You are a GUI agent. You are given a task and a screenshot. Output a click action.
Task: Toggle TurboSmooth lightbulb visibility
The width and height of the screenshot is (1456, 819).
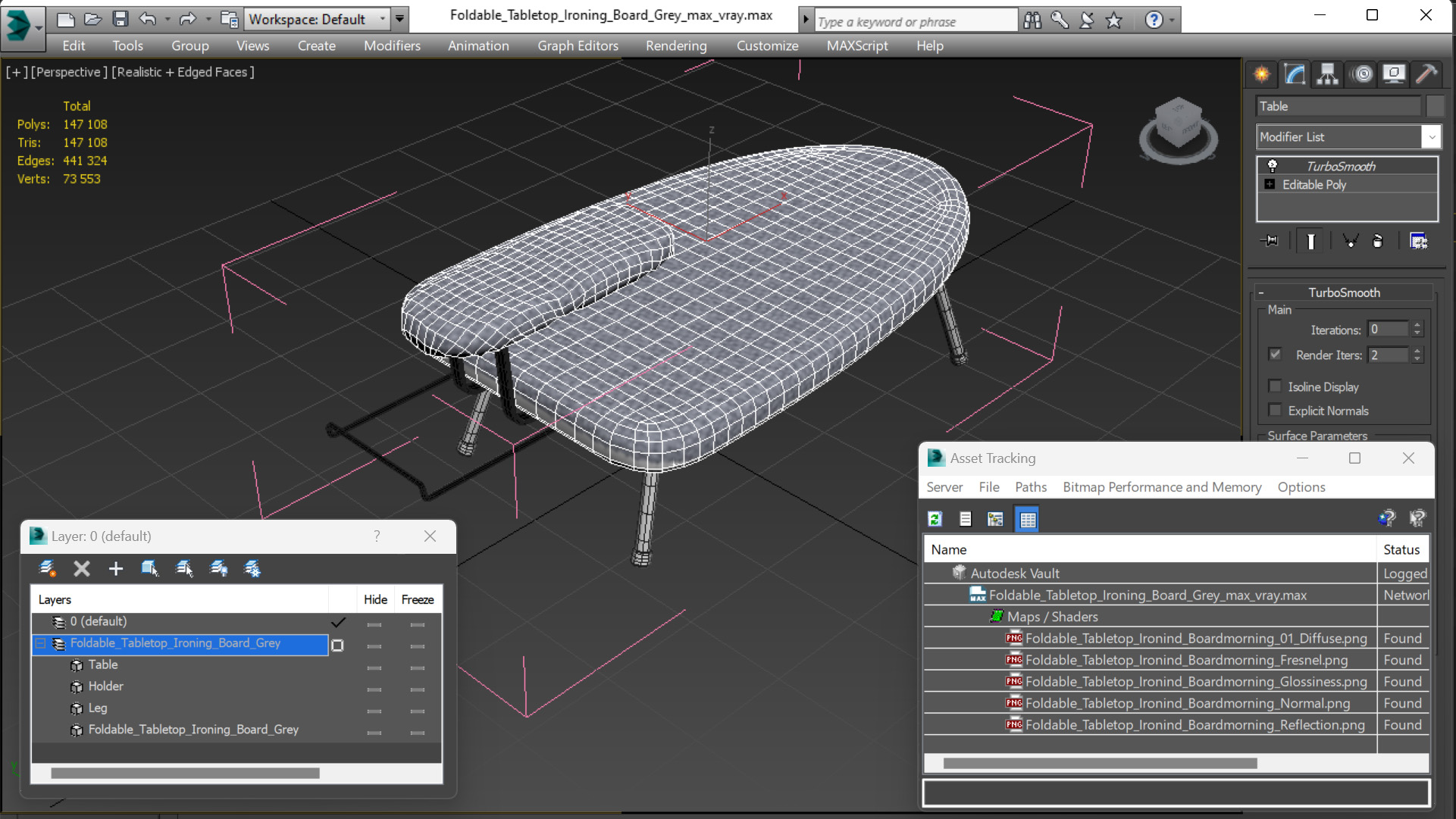coord(1273,166)
